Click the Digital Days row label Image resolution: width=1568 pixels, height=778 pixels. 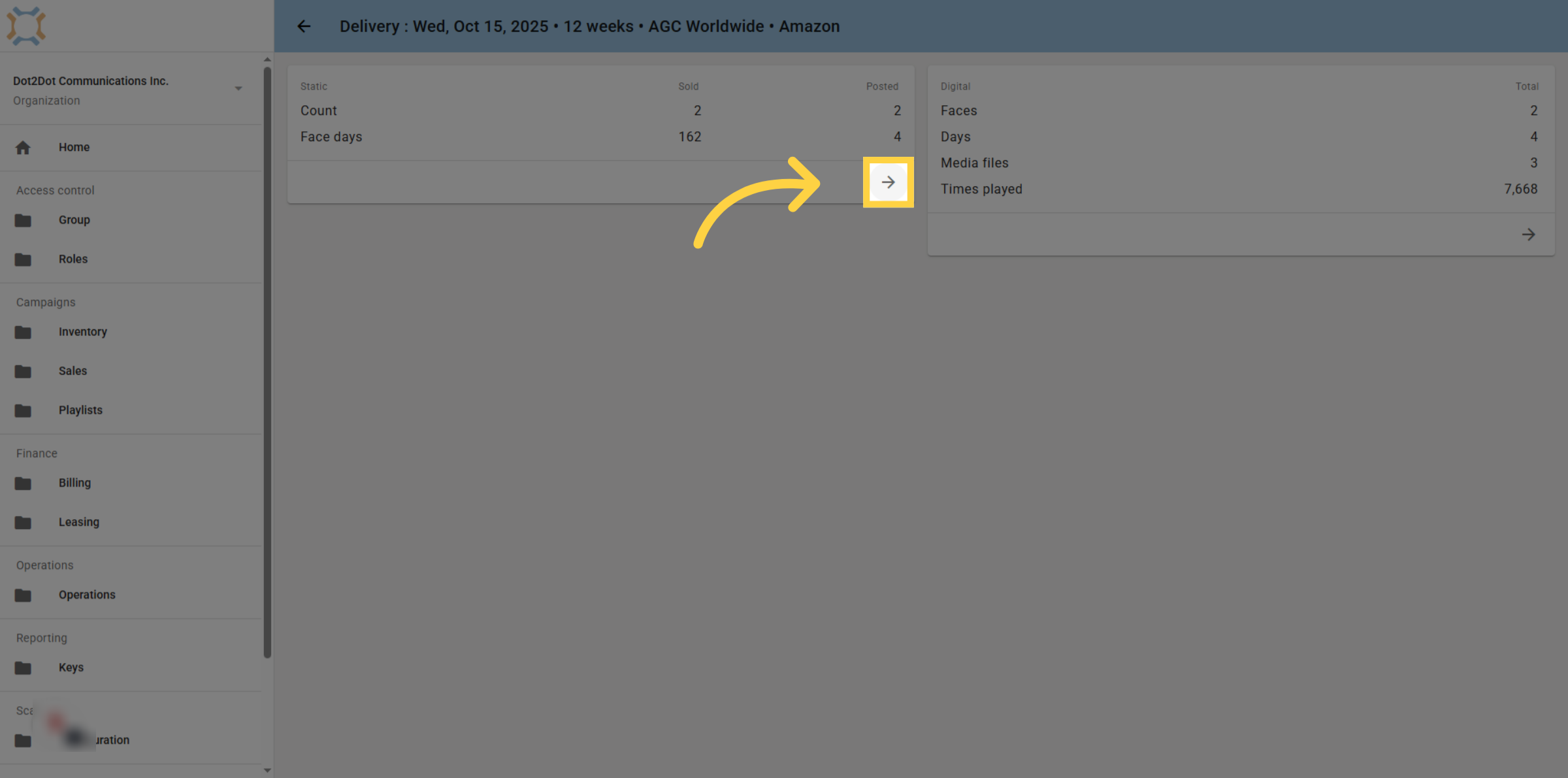point(956,137)
